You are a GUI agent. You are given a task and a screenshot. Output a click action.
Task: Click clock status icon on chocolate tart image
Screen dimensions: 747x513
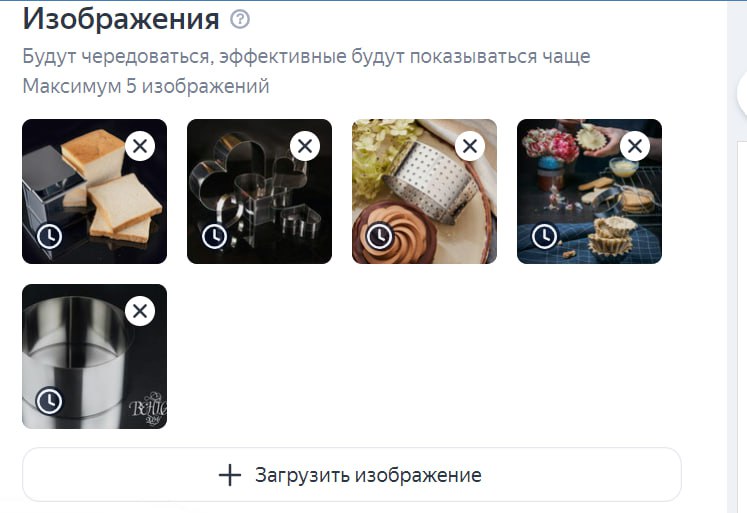[x=380, y=236]
